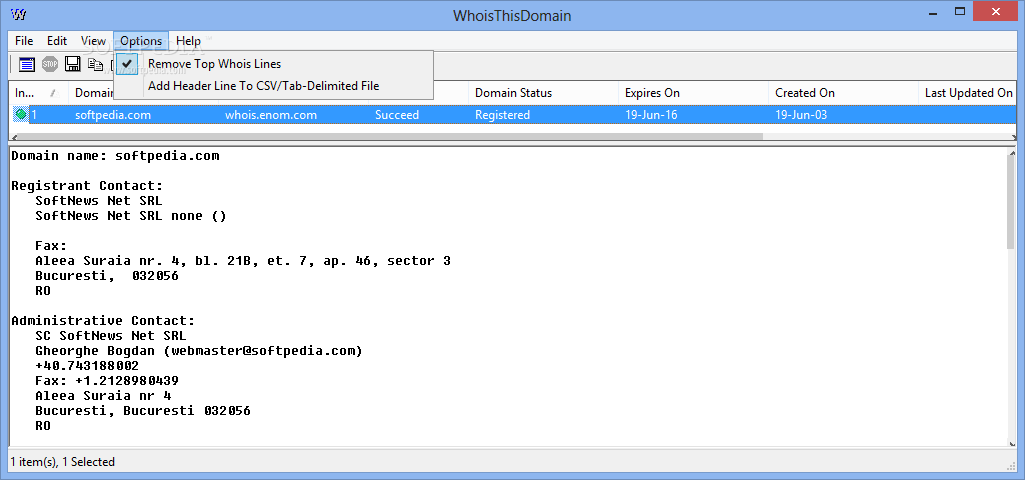
Task: Click the floppy disk save icon
Action: click(x=73, y=64)
